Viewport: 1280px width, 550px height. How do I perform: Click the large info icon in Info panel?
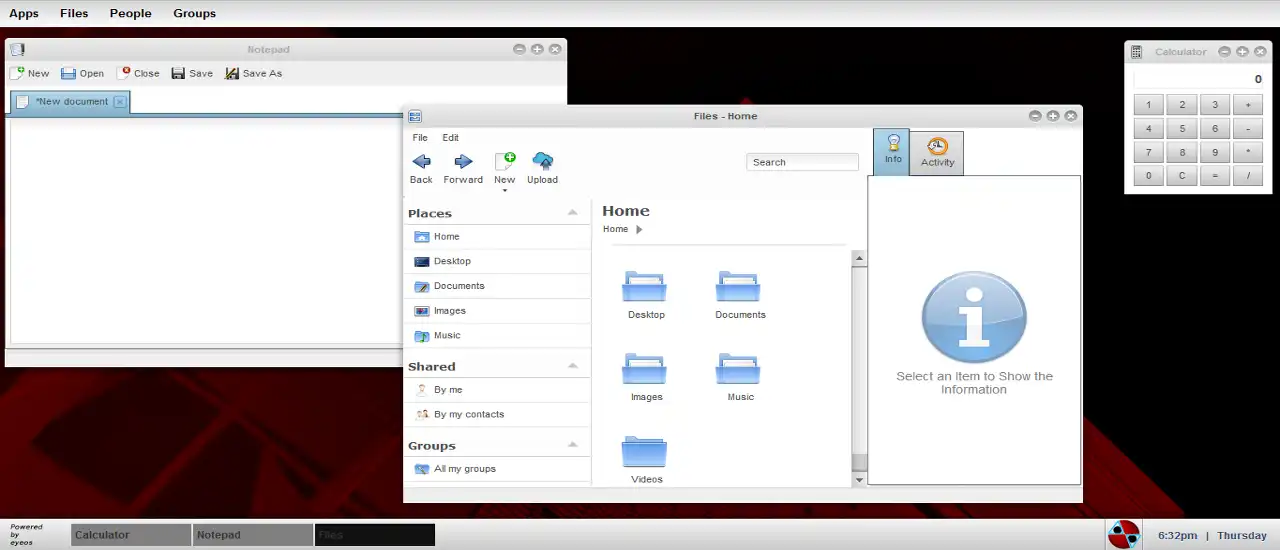pyautogui.click(x=973, y=317)
